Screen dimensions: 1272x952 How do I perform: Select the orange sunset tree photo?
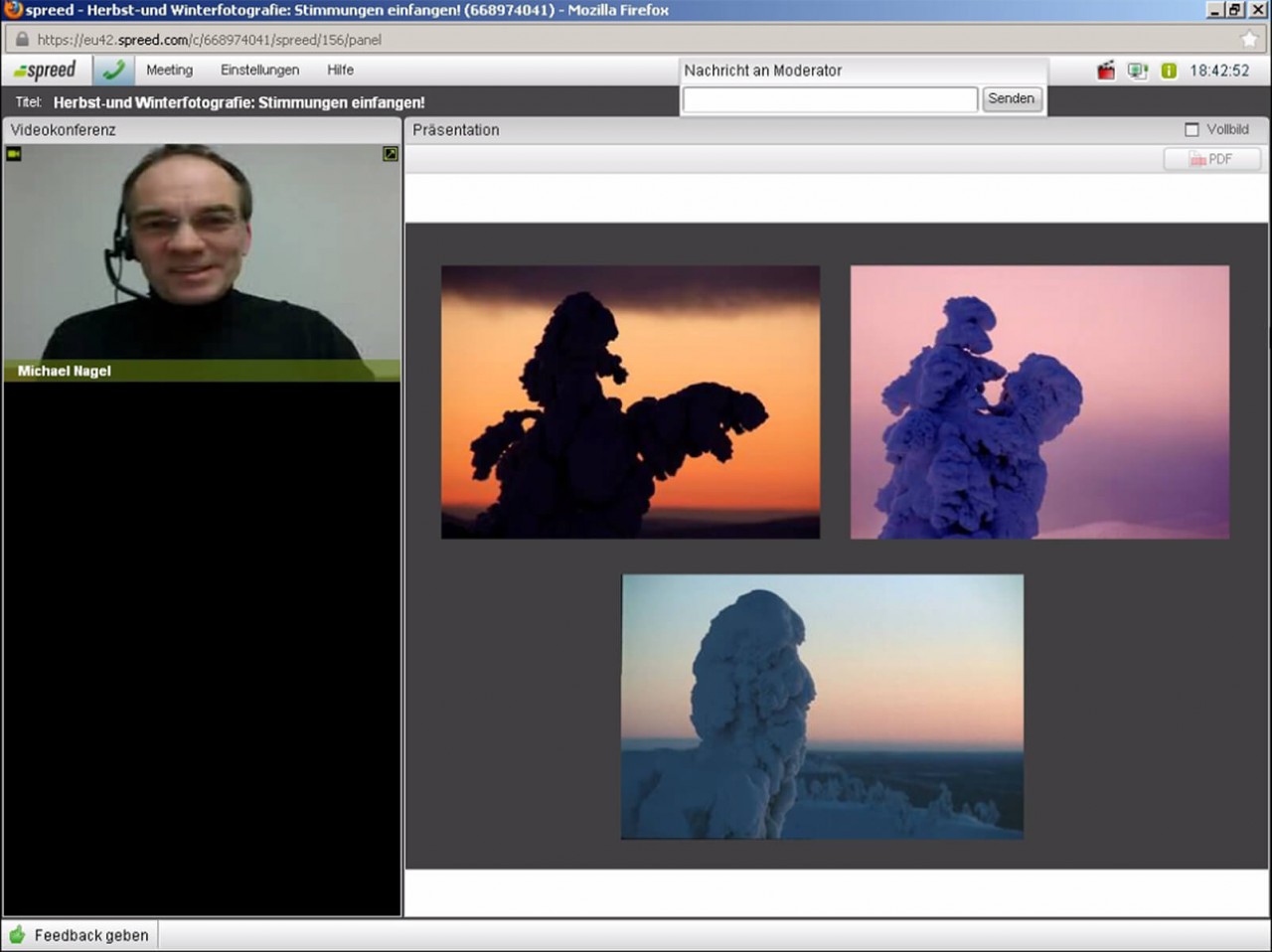pos(629,400)
